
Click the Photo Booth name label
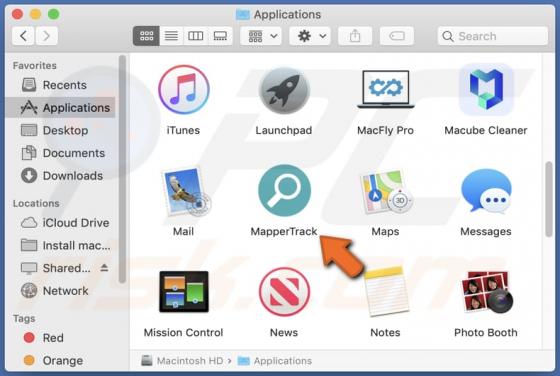tap(486, 332)
